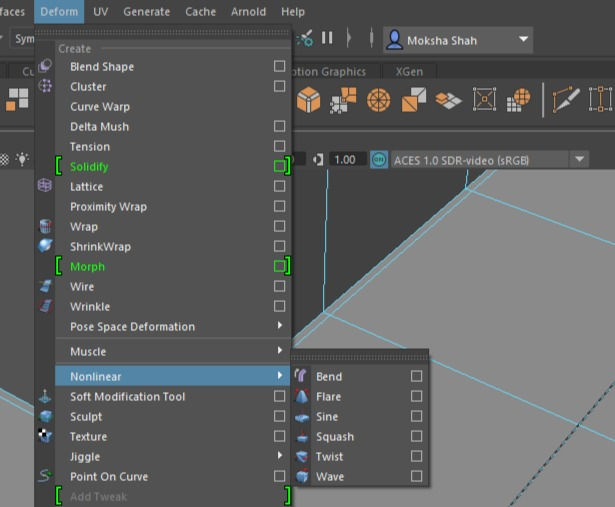Image resolution: width=615 pixels, height=507 pixels.
Task: Open the Help menu
Action: coord(293,12)
